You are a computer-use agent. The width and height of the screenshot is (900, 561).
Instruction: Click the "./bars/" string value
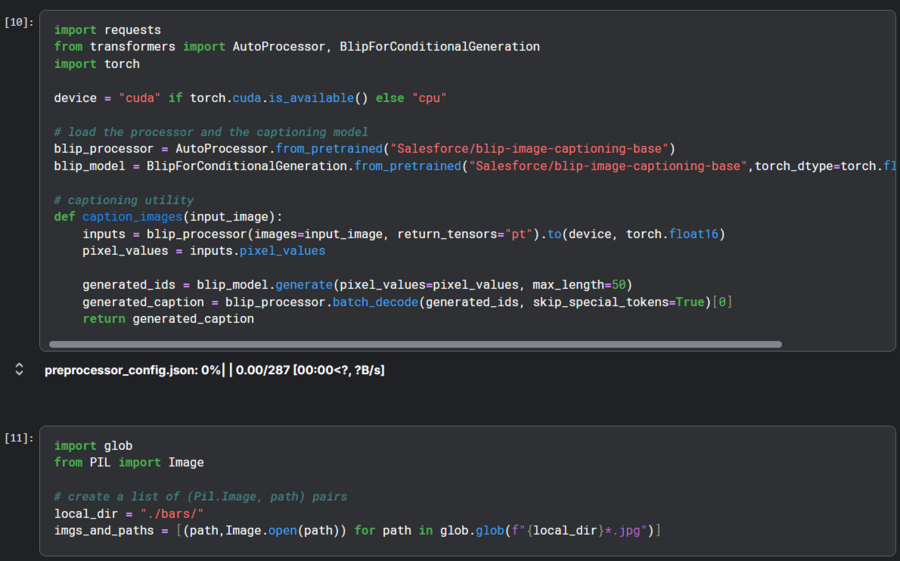(171, 514)
